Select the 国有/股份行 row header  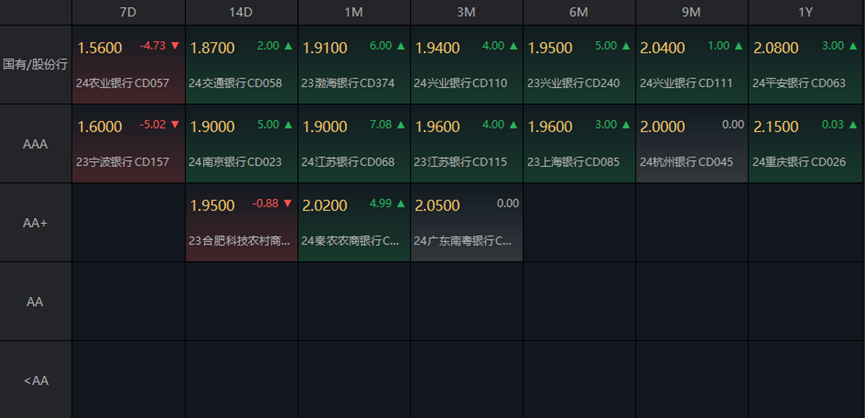[x=35, y=65]
